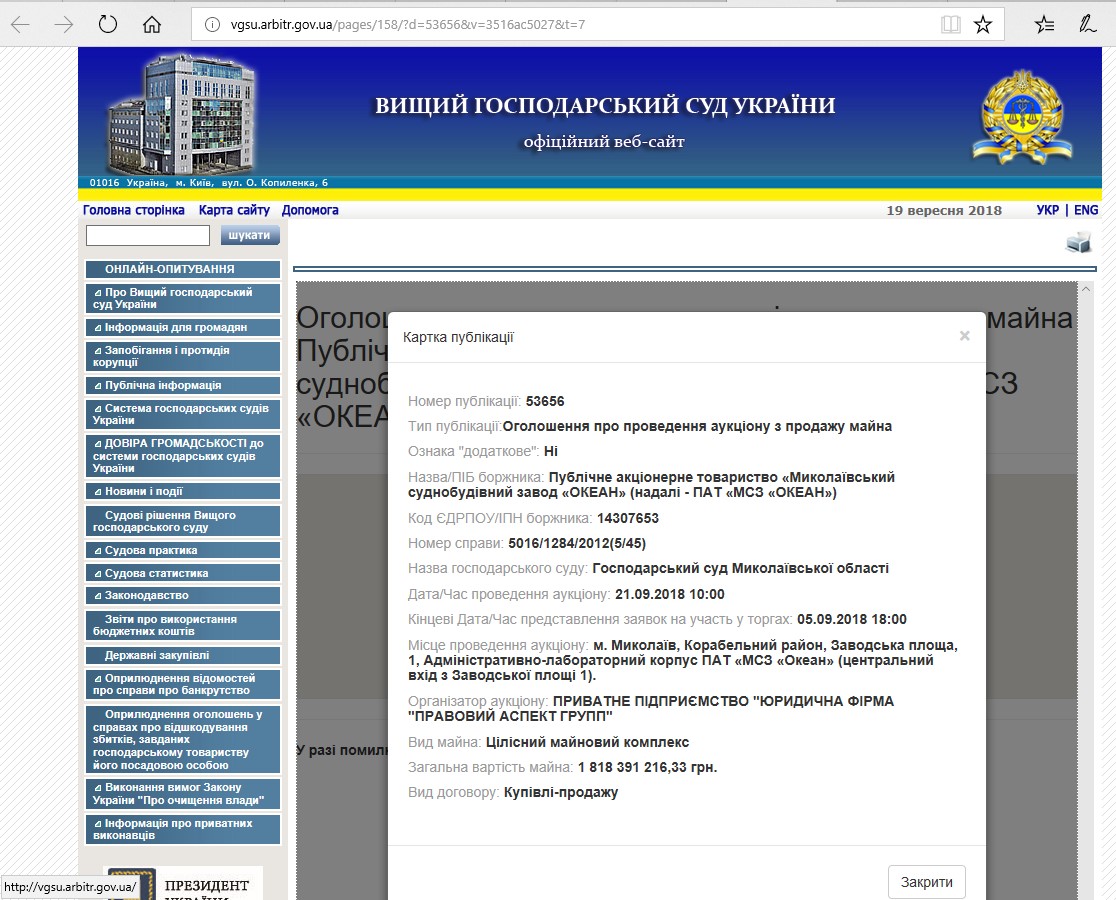Open Державні закупівлі menu item
1116x900 pixels.
[x=182, y=655]
